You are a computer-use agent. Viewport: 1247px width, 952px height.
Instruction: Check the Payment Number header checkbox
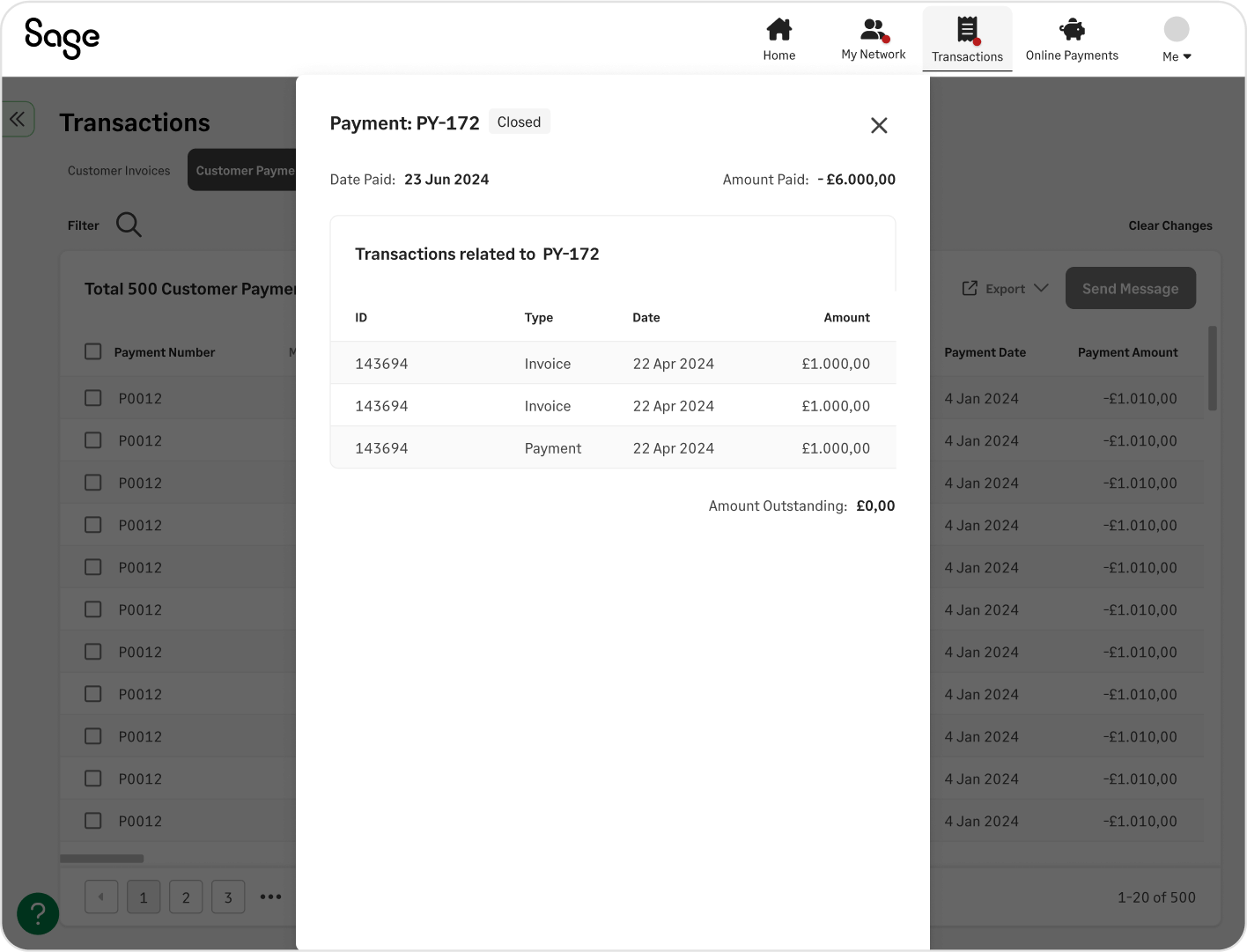[x=92, y=351]
